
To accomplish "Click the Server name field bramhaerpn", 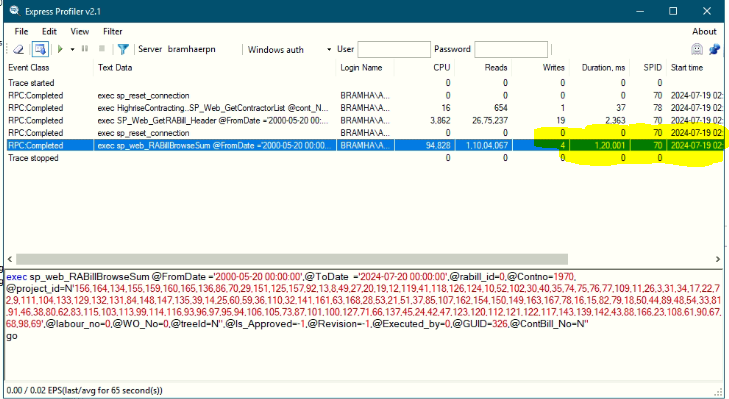I will point(192,49).
